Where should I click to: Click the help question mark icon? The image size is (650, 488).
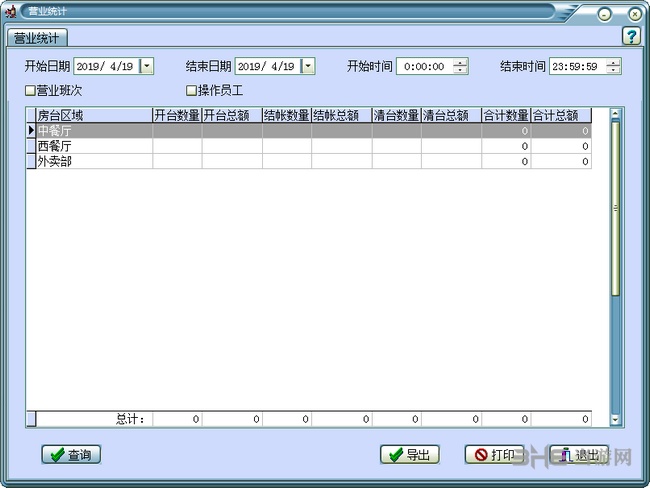click(631, 36)
